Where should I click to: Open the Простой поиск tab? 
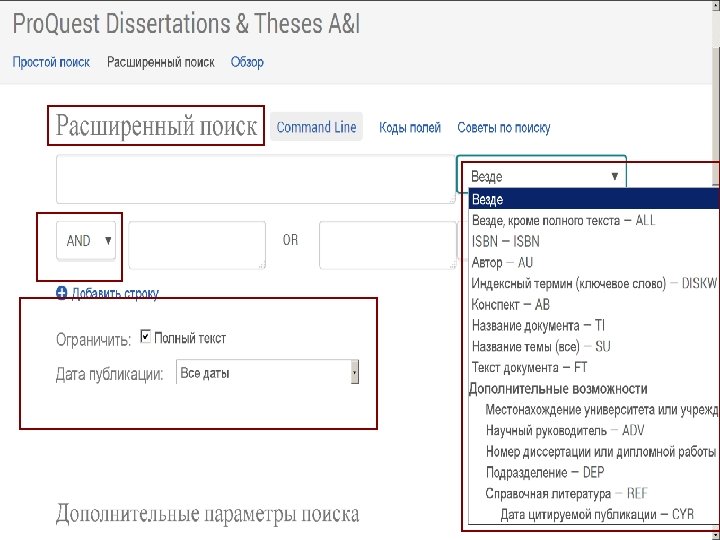(x=51, y=62)
